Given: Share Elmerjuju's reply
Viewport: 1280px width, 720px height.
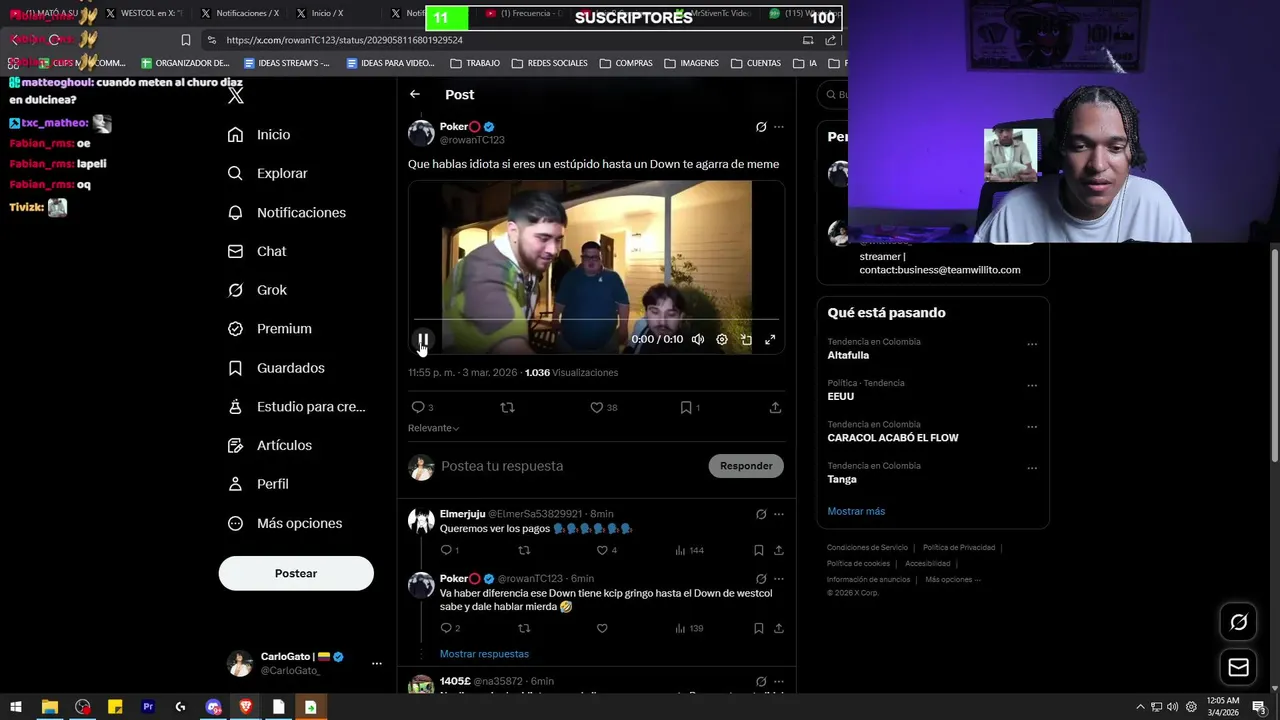Looking at the screenshot, I should tap(778, 550).
